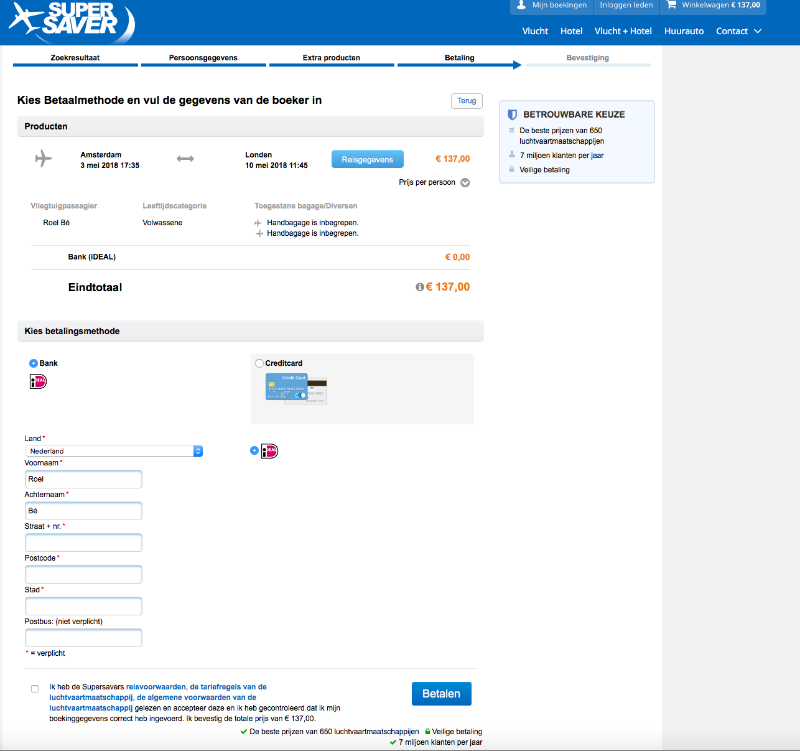Select the Bank payment radio button

point(34,363)
